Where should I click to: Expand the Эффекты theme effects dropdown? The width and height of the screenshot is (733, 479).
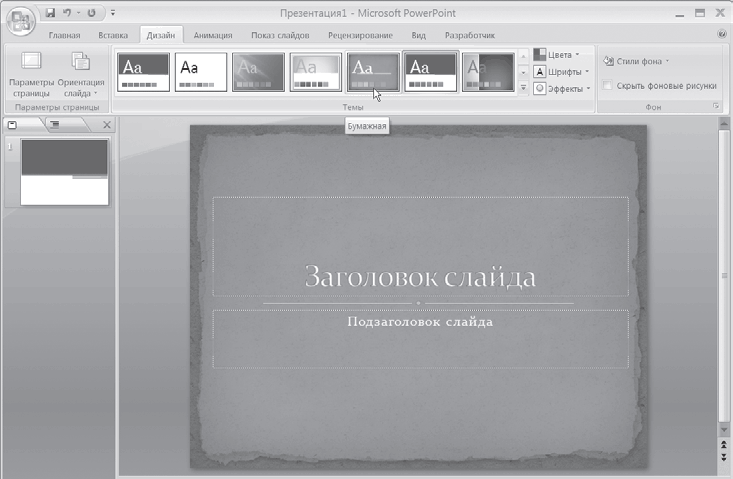click(562, 88)
